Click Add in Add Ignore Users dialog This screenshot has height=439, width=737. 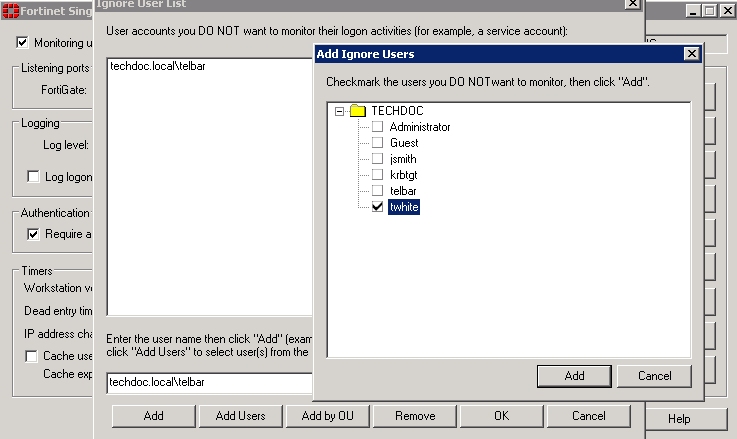pyautogui.click(x=574, y=376)
